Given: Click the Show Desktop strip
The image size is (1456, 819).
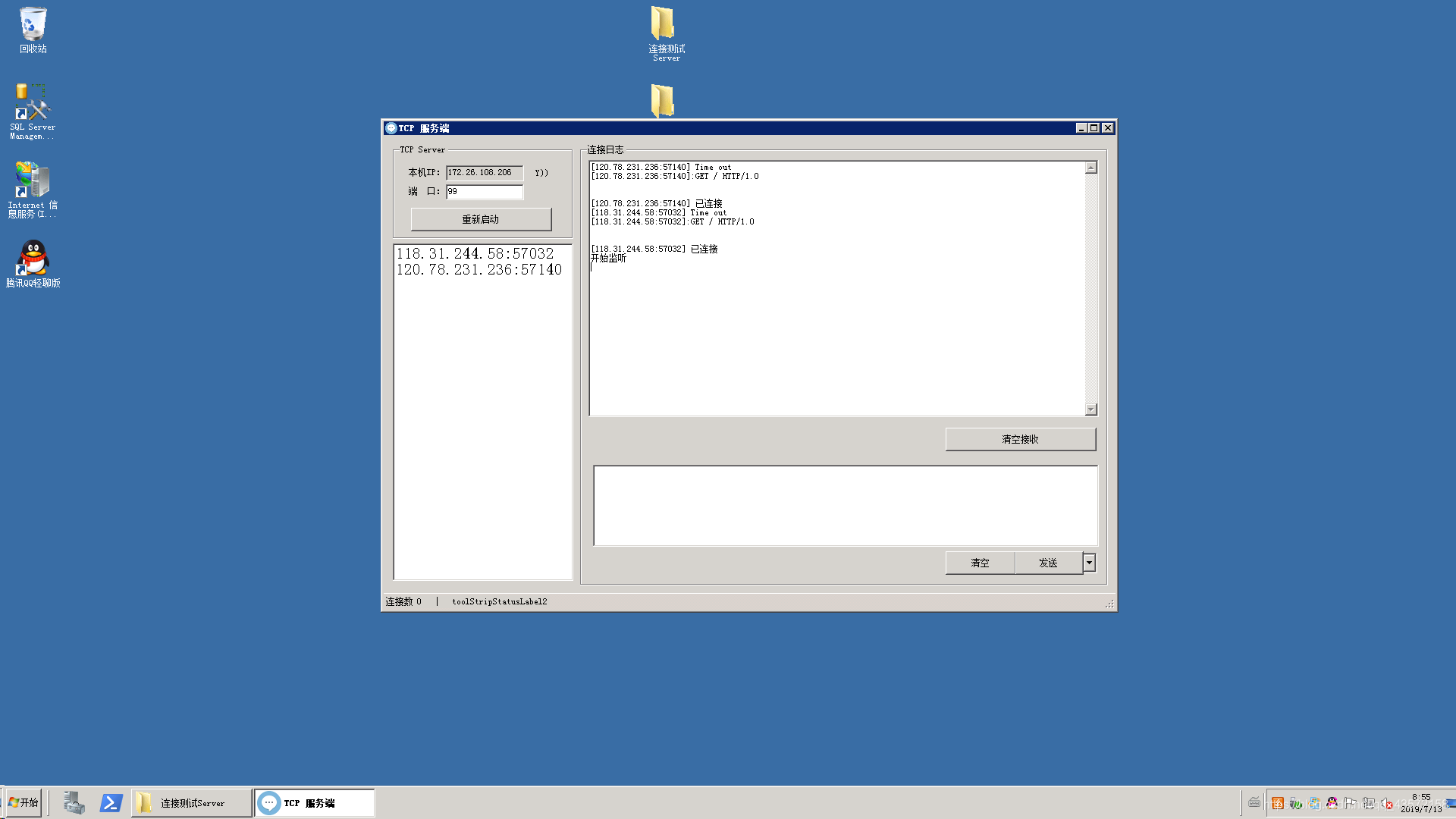Looking at the screenshot, I should pos(1451,803).
